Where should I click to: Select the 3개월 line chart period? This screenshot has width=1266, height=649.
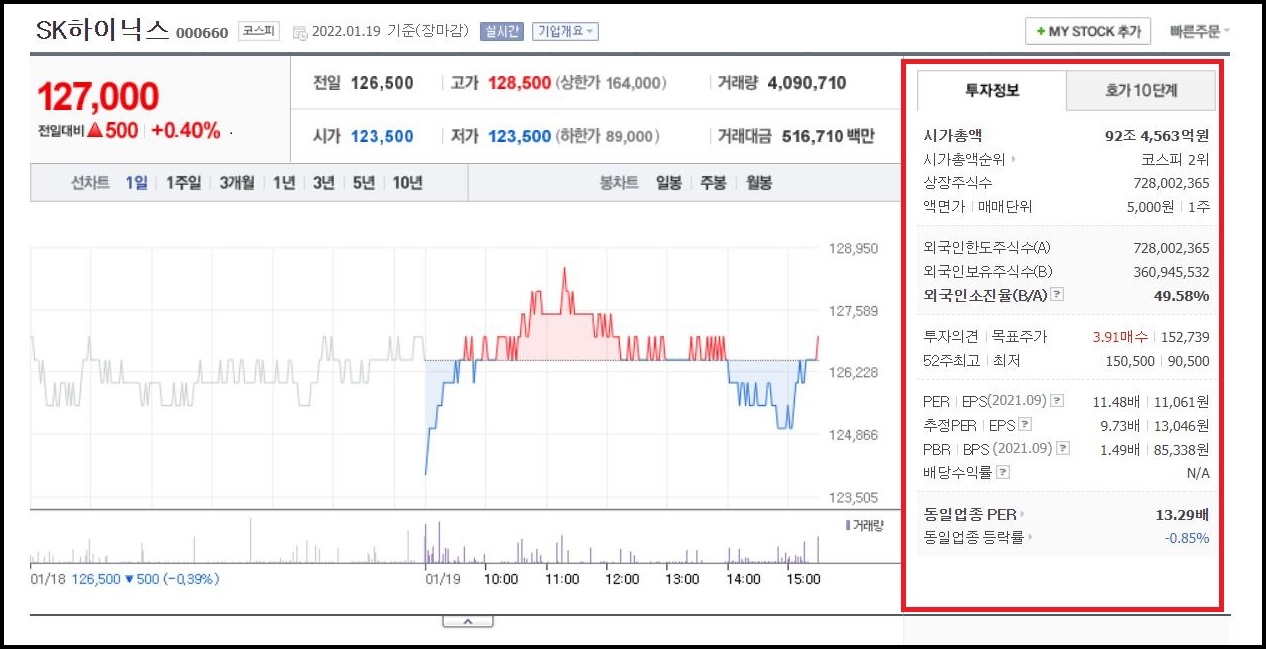(x=237, y=183)
